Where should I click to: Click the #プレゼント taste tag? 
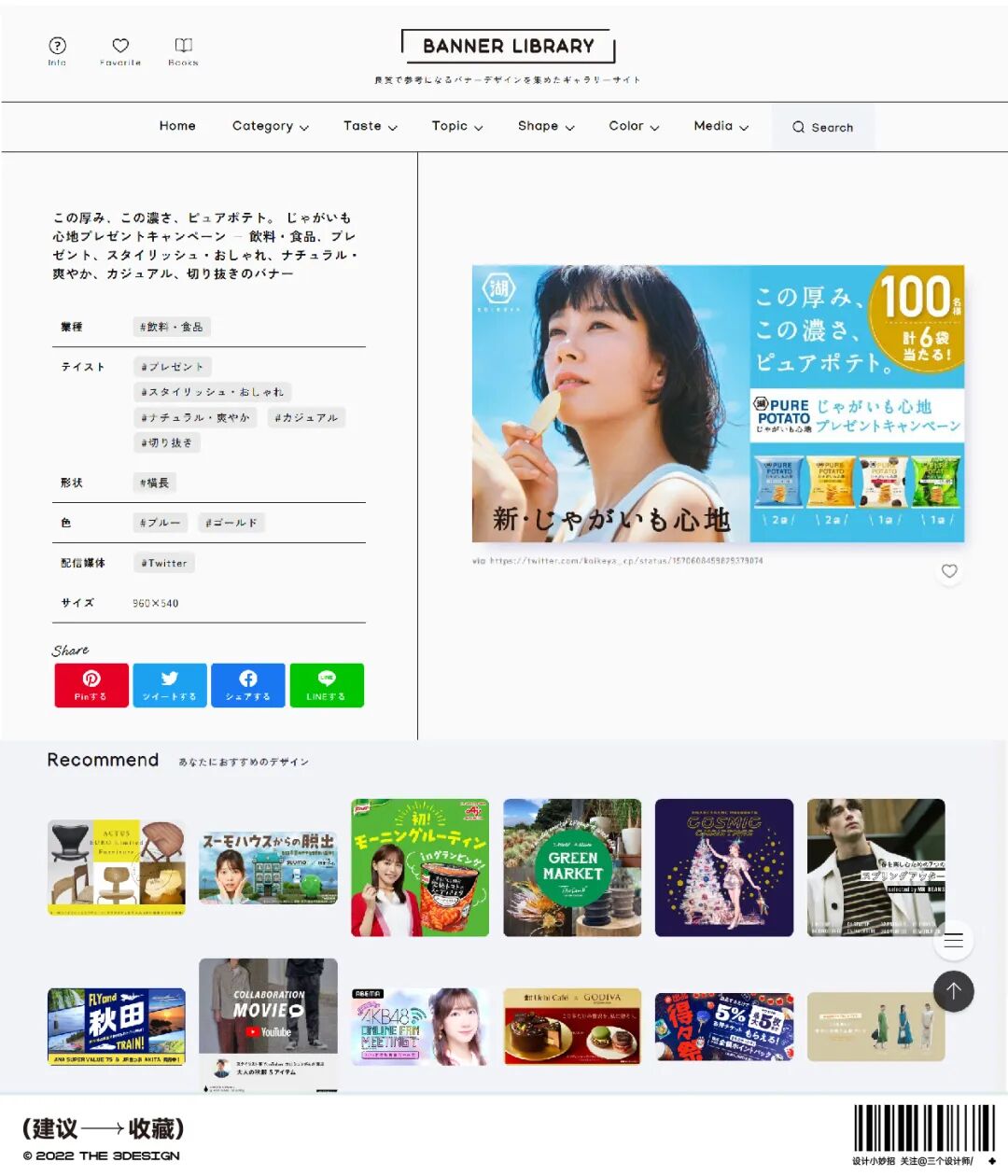pos(172,367)
